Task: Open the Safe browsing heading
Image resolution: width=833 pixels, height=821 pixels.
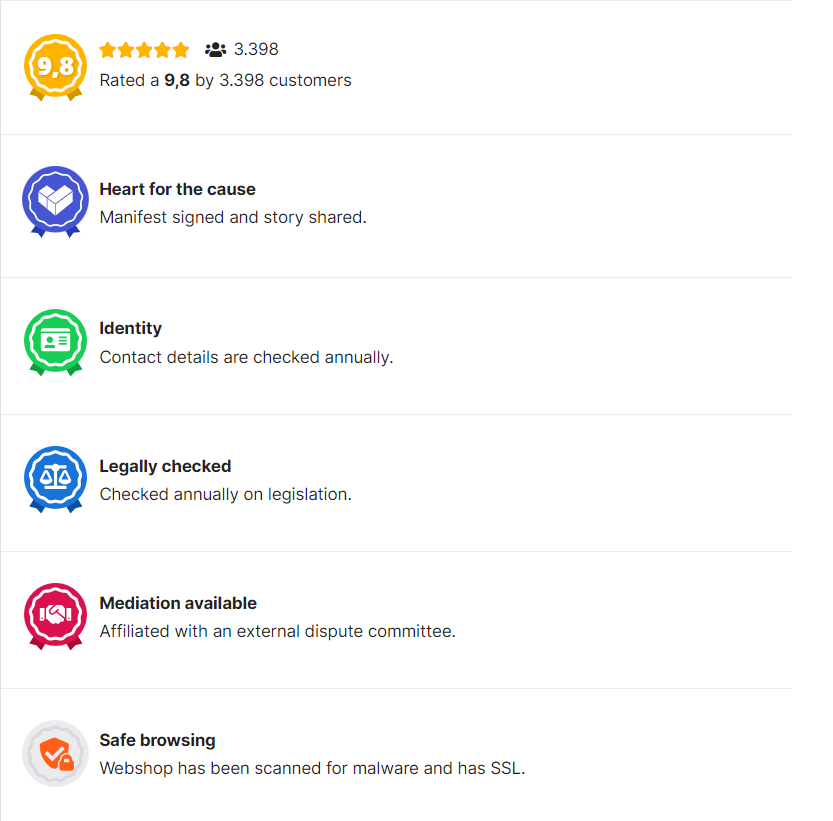Action: pos(157,740)
